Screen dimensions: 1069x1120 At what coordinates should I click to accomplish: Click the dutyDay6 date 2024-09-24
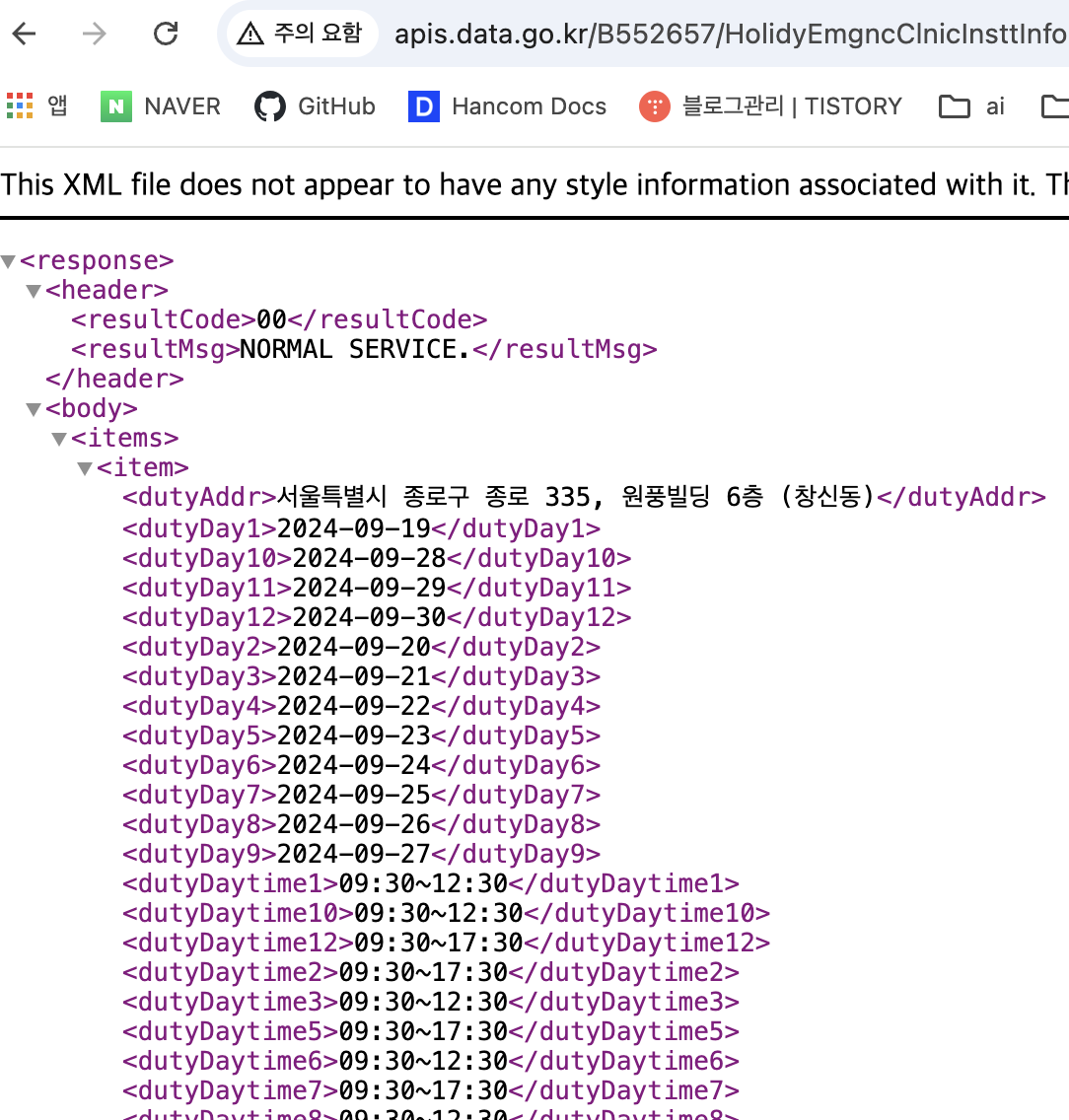[x=354, y=766]
